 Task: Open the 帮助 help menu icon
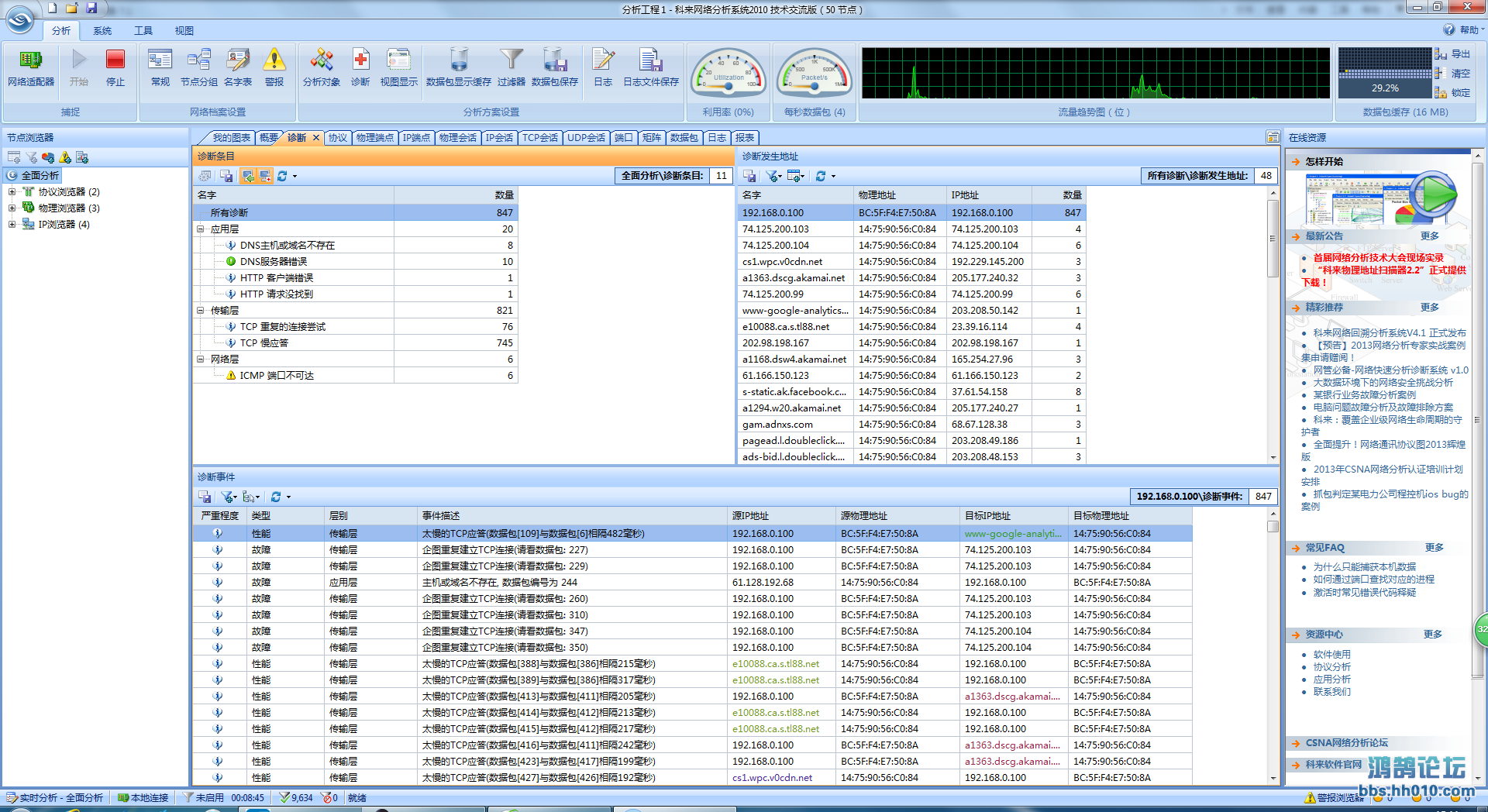coord(1448,29)
